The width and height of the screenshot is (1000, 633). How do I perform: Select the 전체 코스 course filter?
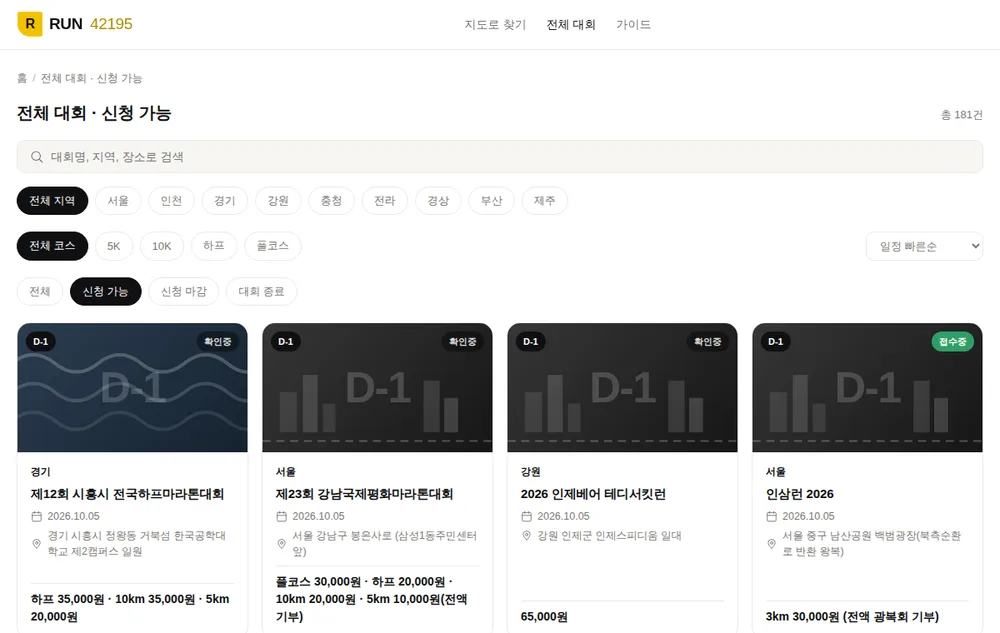coord(52,246)
